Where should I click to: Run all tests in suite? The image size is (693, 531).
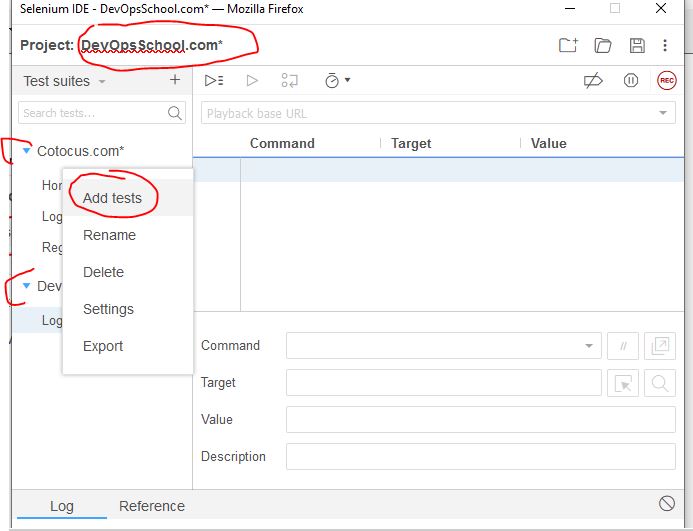click(213, 81)
